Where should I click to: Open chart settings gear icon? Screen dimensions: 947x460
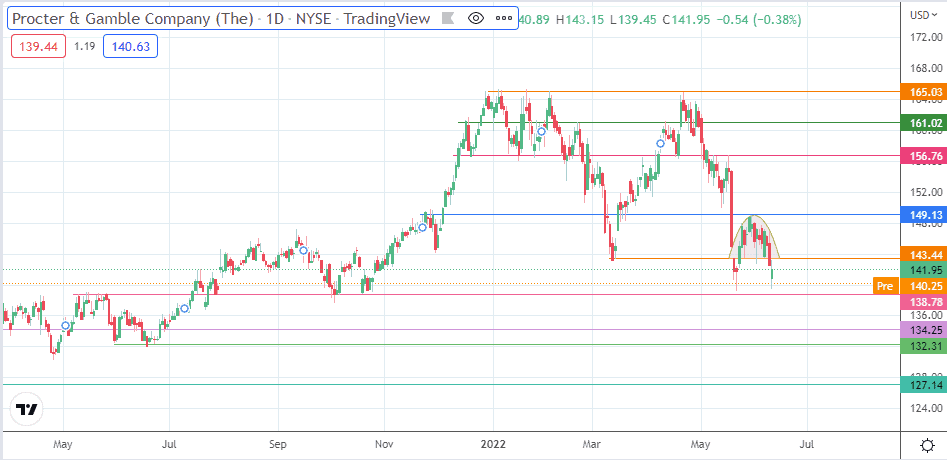click(x=926, y=443)
